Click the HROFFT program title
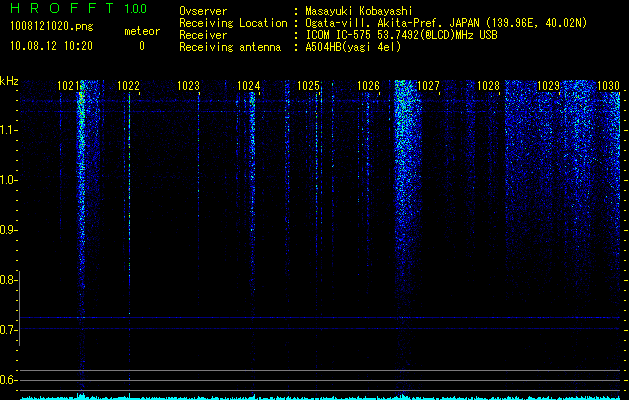Screen dimensions: 629x400 point(62,8)
